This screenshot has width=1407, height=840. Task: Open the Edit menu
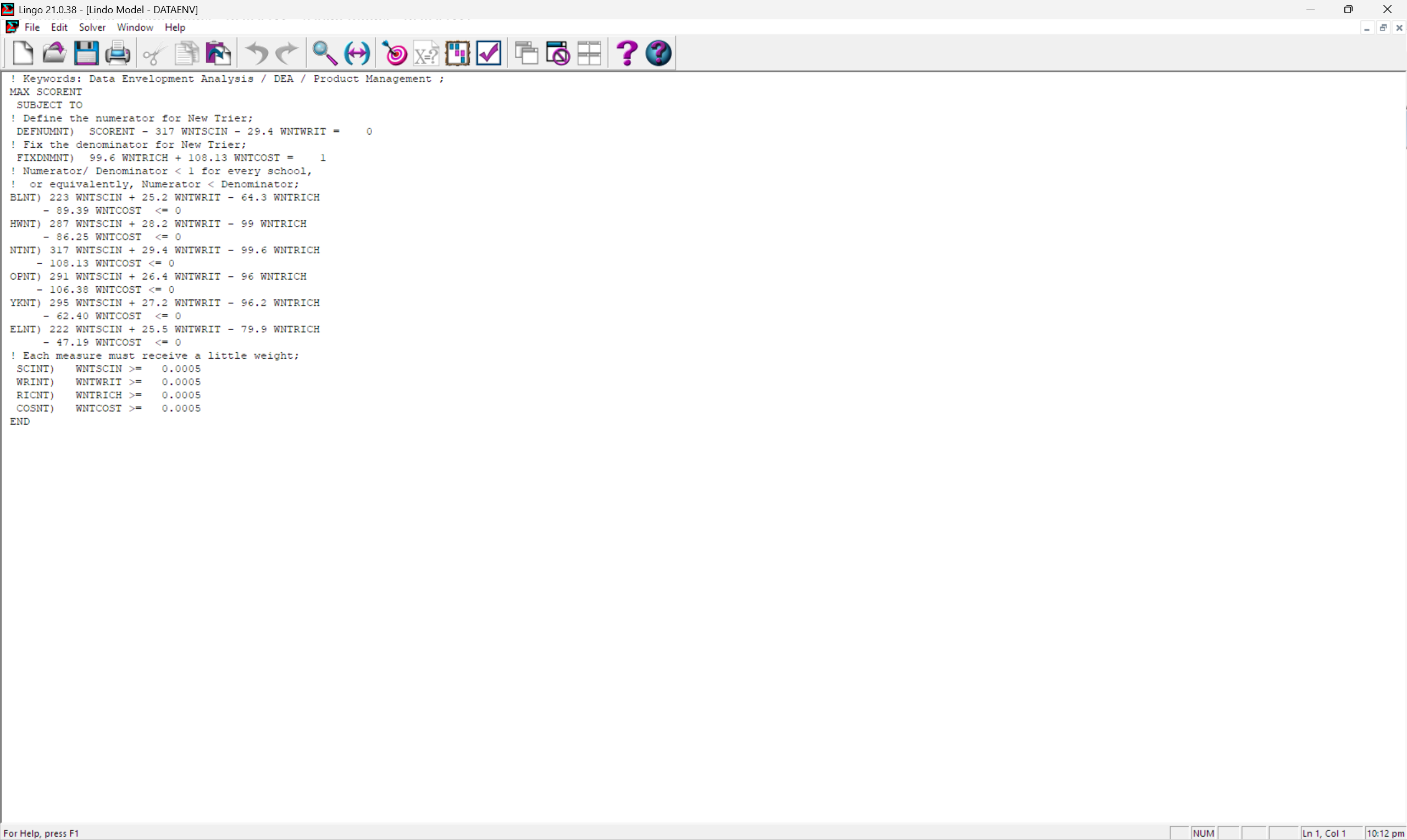(59, 27)
